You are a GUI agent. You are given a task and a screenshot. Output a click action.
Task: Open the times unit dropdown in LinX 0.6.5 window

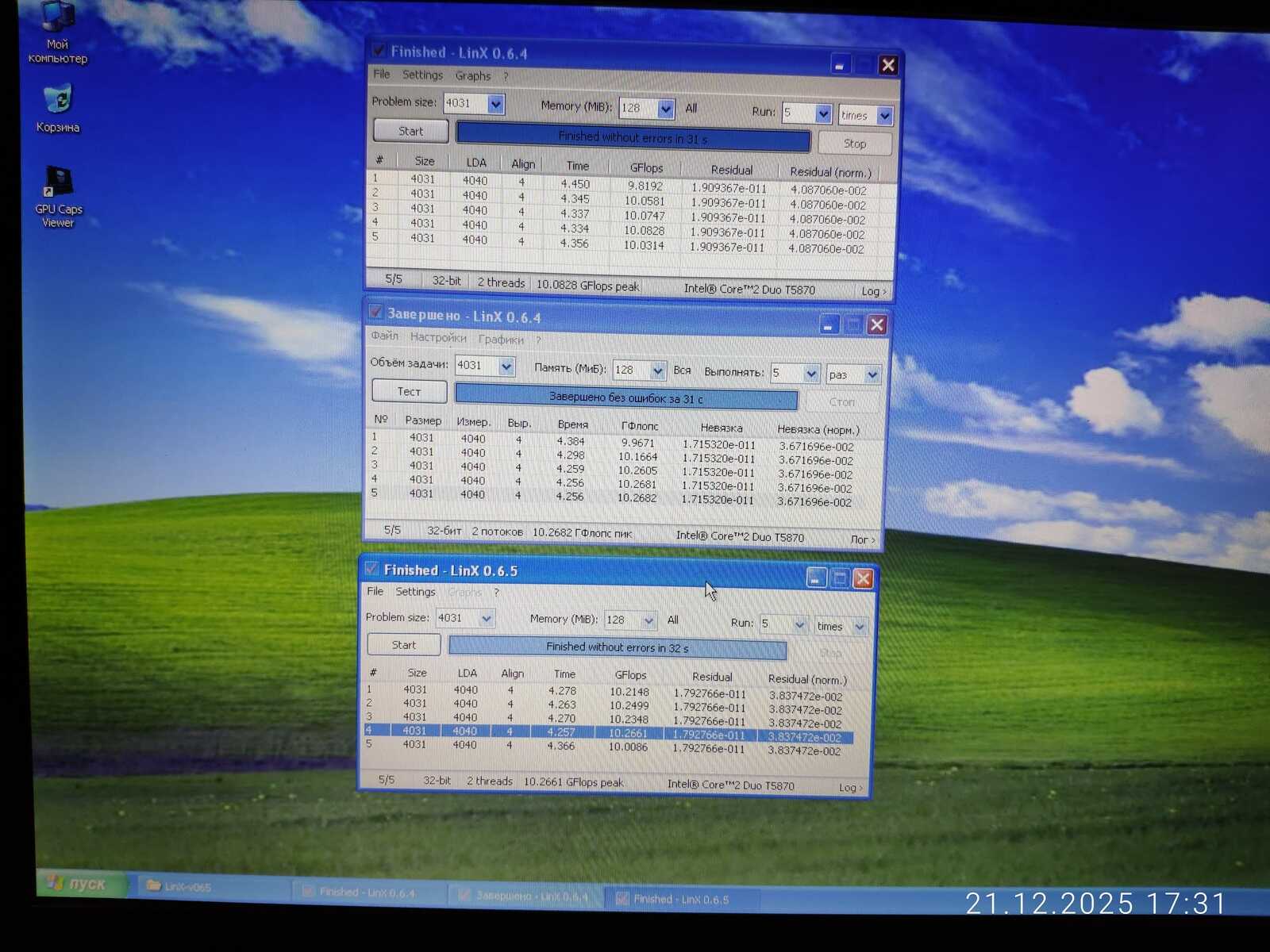(x=860, y=627)
